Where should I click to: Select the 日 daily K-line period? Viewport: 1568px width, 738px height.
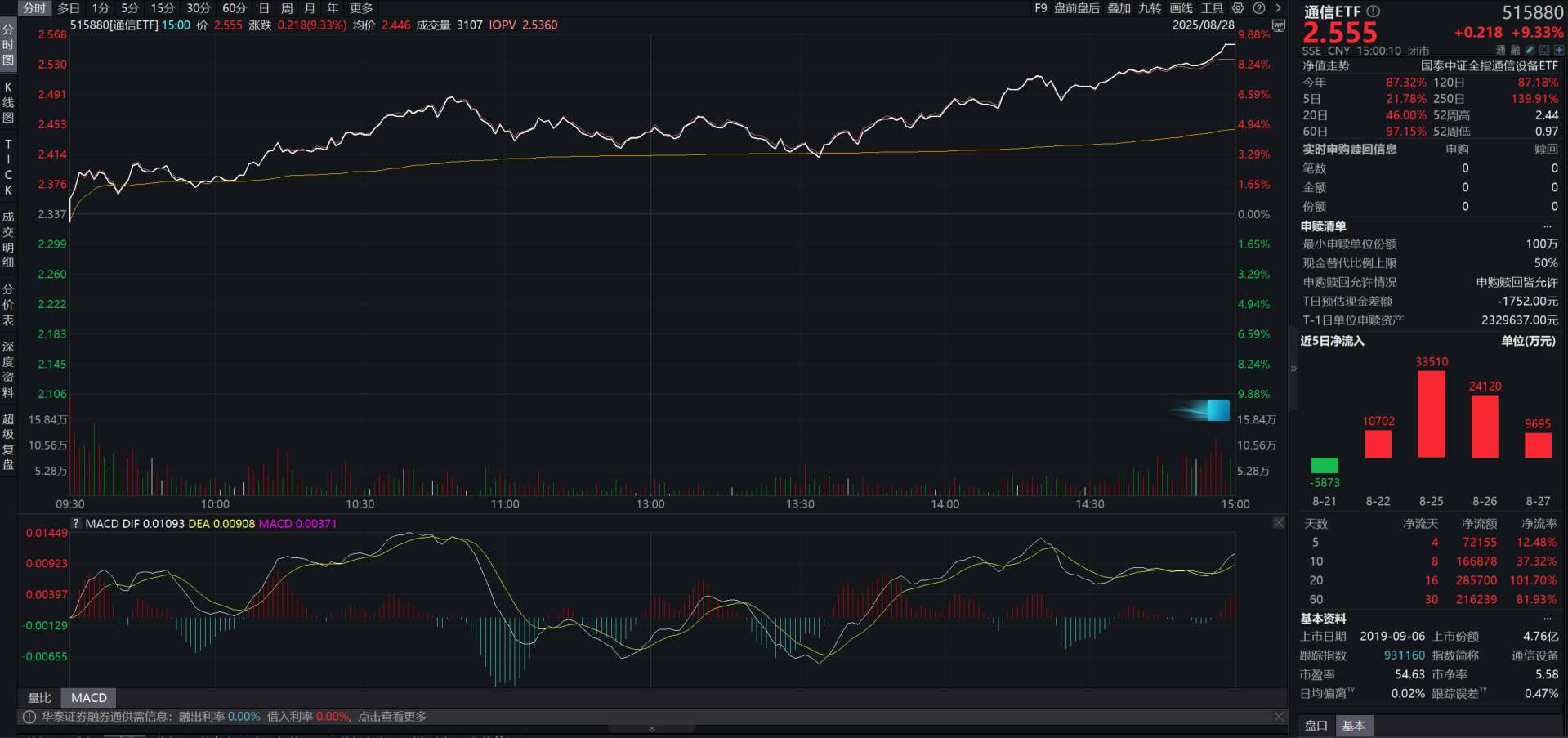pos(264,8)
